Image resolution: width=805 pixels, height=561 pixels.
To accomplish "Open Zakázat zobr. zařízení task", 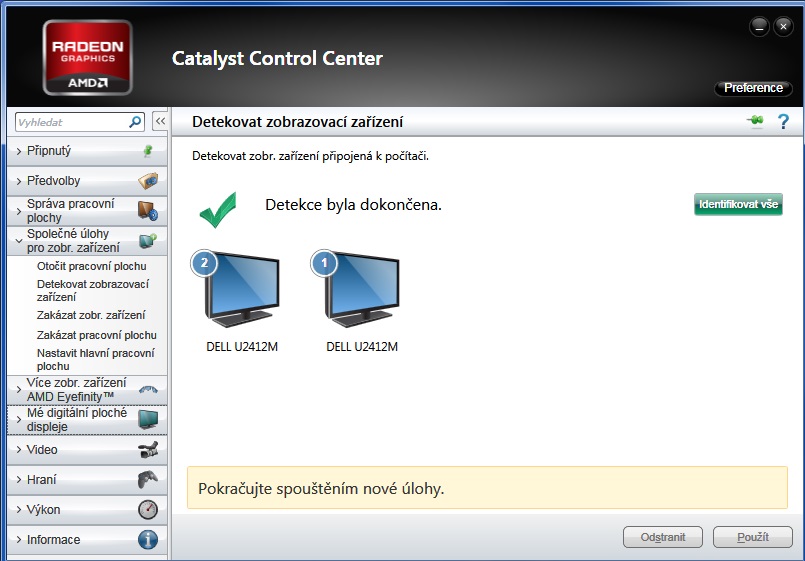I will [x=91, y=315].
